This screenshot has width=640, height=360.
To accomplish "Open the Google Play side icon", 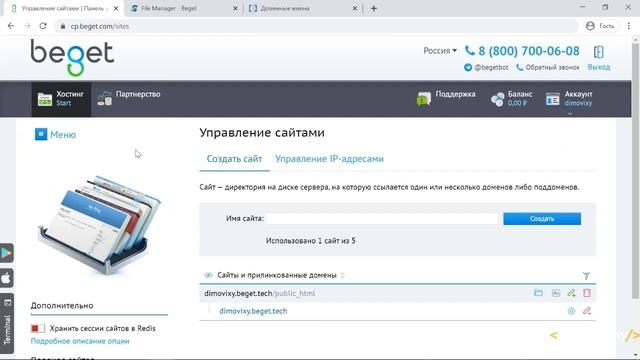I will tap(7, 253).
